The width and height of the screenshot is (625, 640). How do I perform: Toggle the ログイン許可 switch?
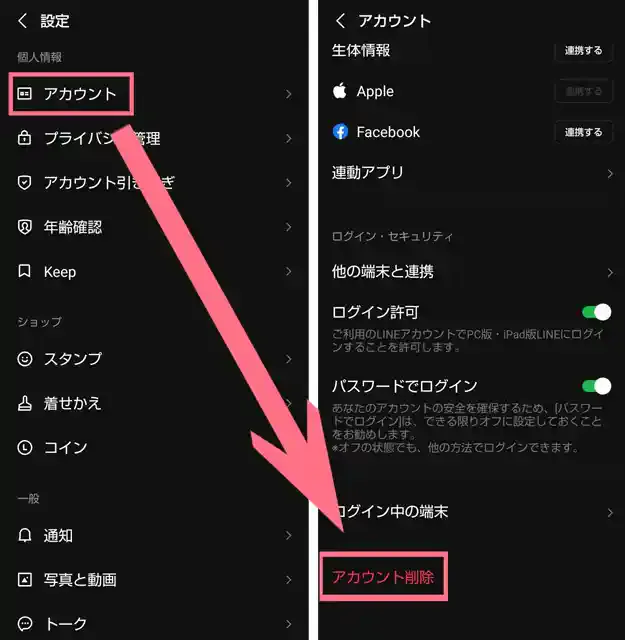(596, 312)
